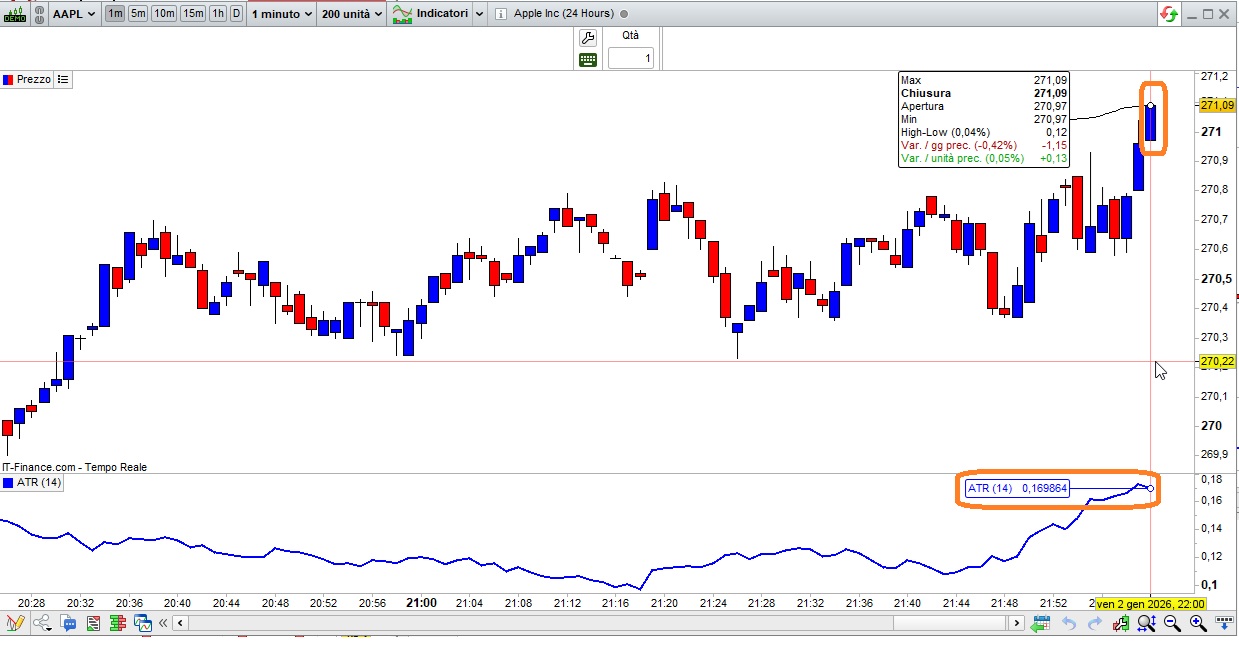Open the Indicatori panel
This screenshot has height=648, width=1239.
pyautogui.click(x=429, y=14)
